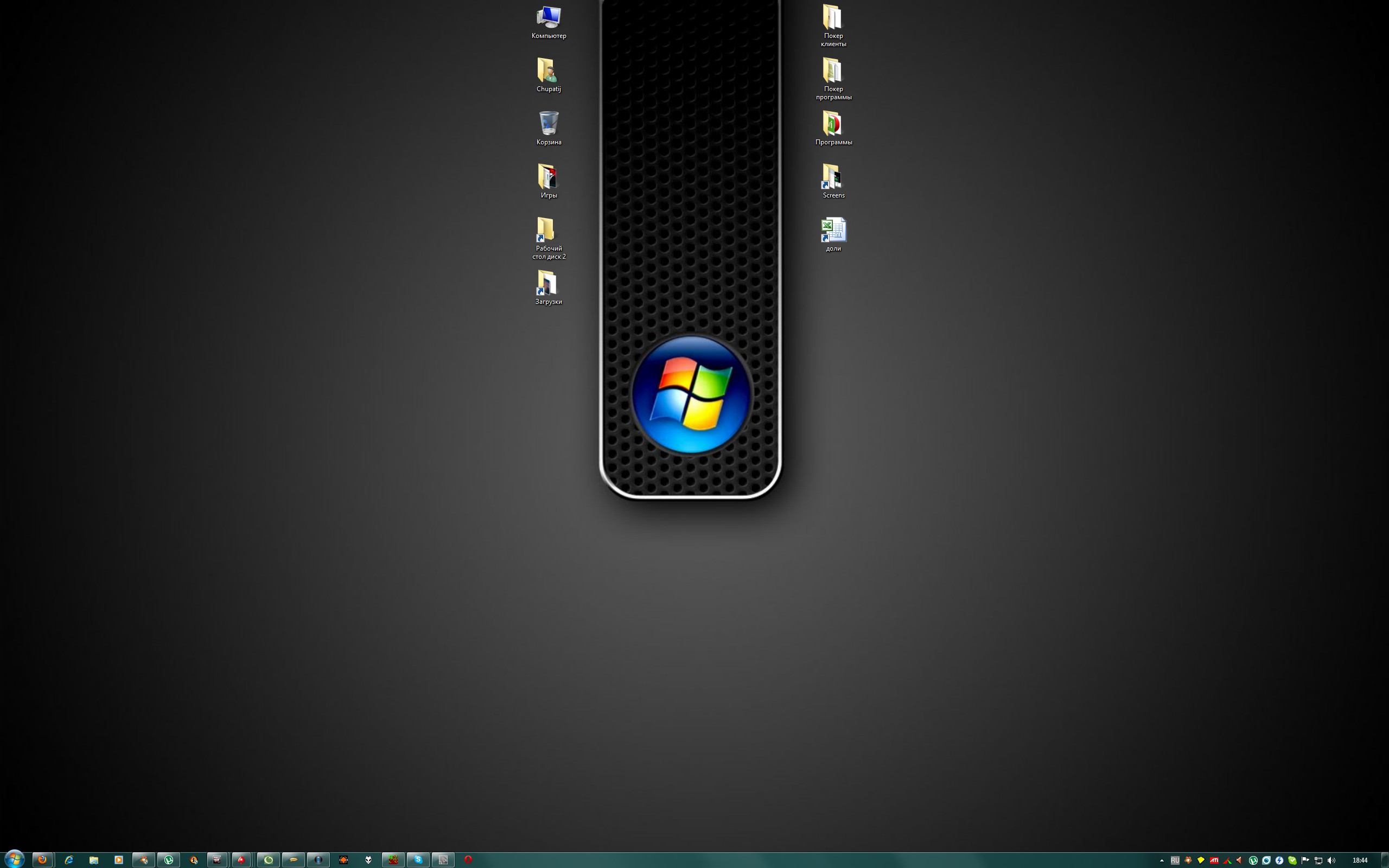Open the orange info-with-shield taskbar icon

pos(193,859)
